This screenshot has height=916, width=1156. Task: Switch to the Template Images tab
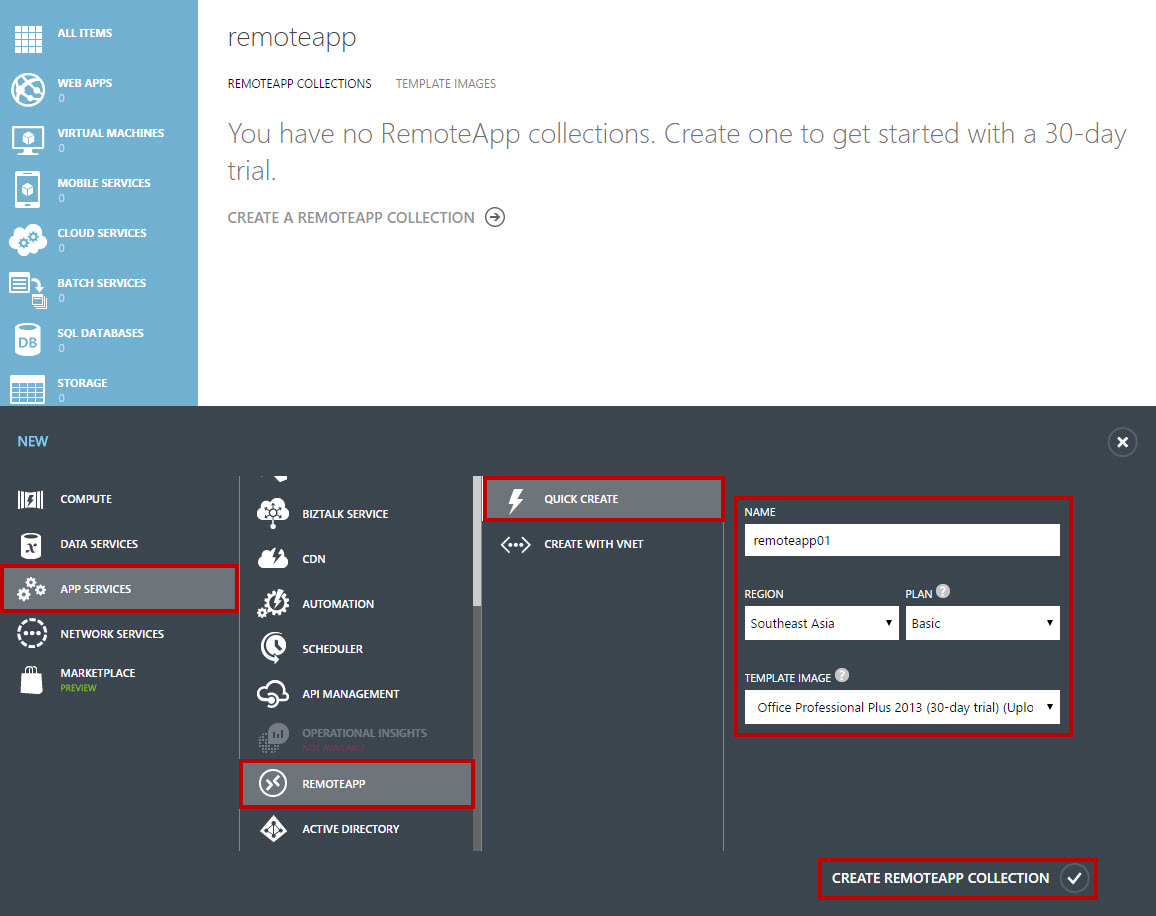(445, 83)
